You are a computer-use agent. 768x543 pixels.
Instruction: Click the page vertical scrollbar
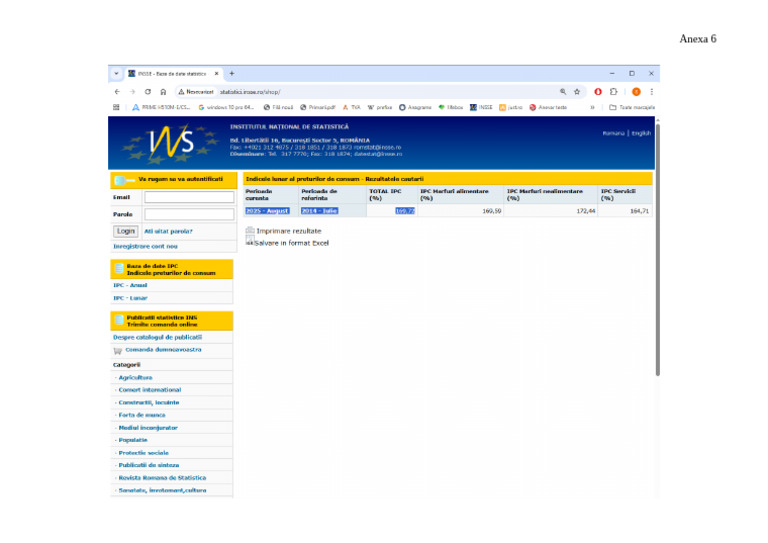[x=657, y=250]
